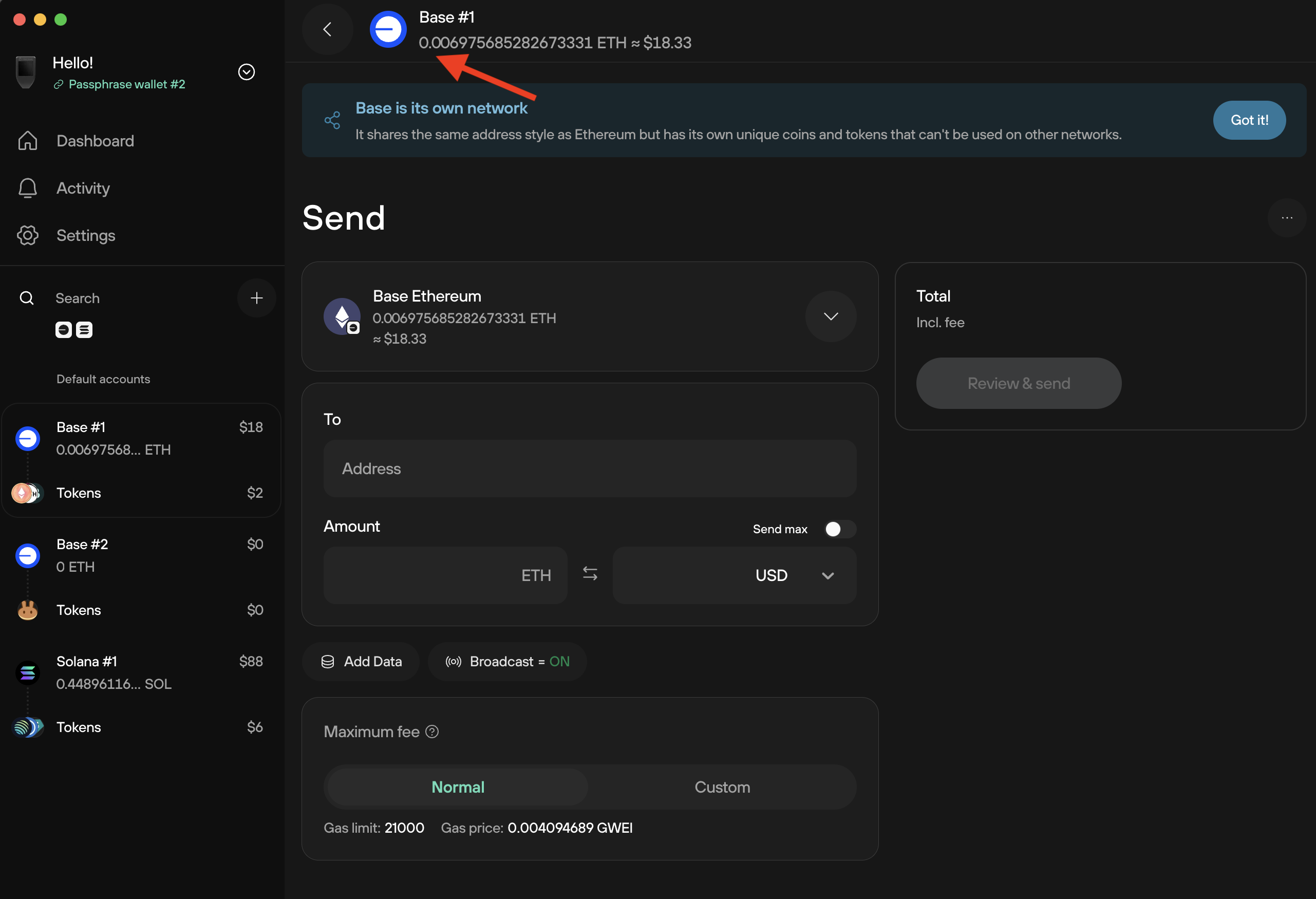Screen dimensions: 1316x899
Task: Open the device switcher chevron next to Hello!
Action: click(x=247, y=72)
